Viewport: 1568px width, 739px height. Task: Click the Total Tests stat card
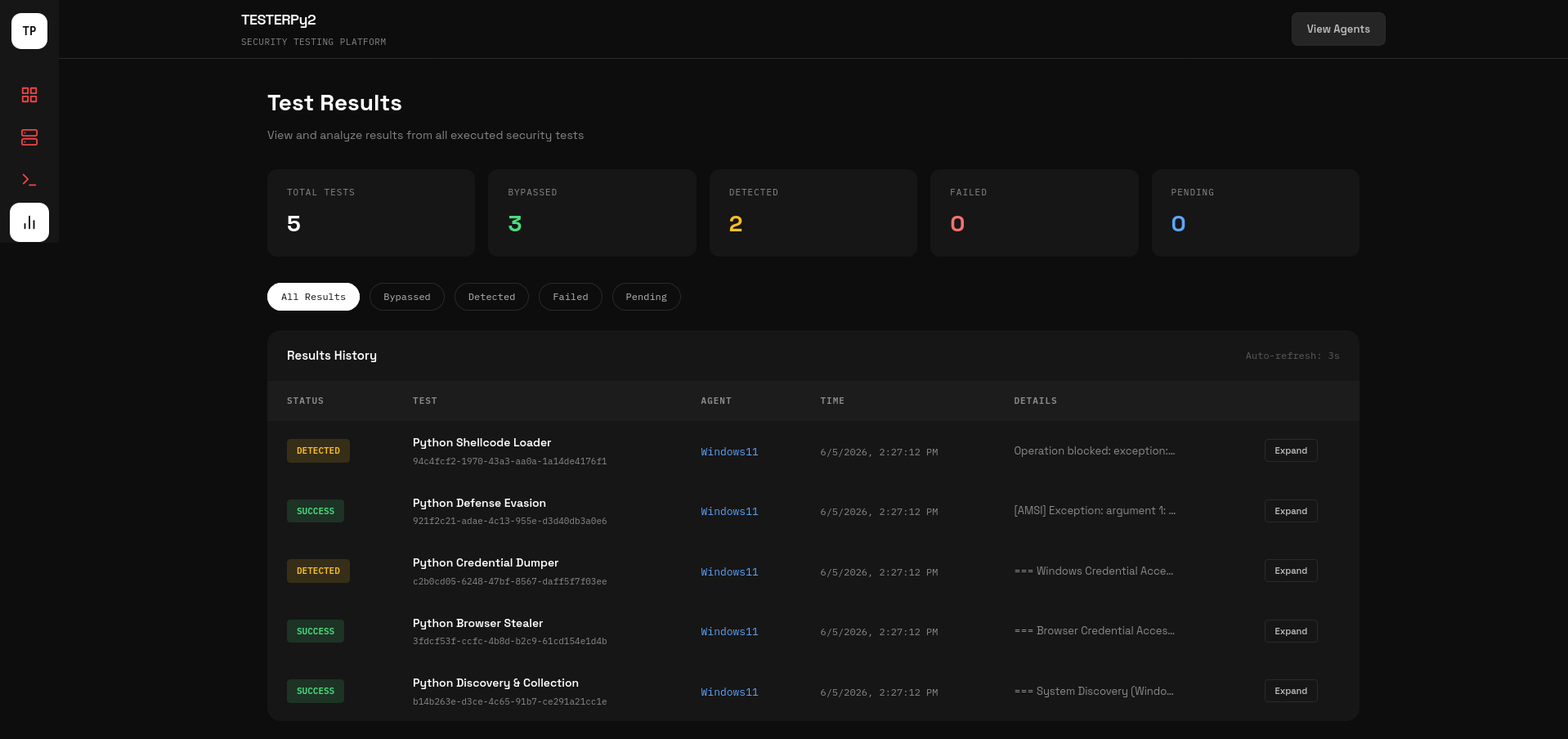[x=371, y=213]
